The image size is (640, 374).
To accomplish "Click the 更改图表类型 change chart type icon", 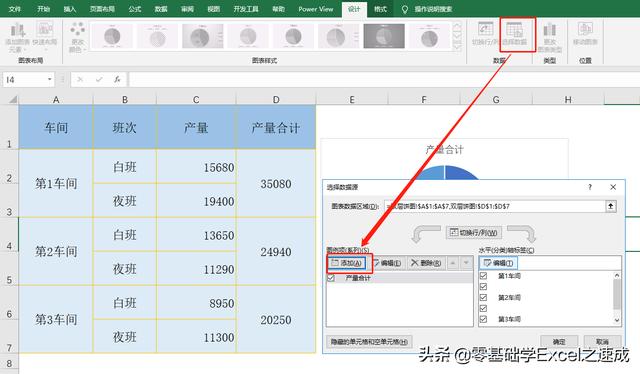I will click(x=549, y=37).
